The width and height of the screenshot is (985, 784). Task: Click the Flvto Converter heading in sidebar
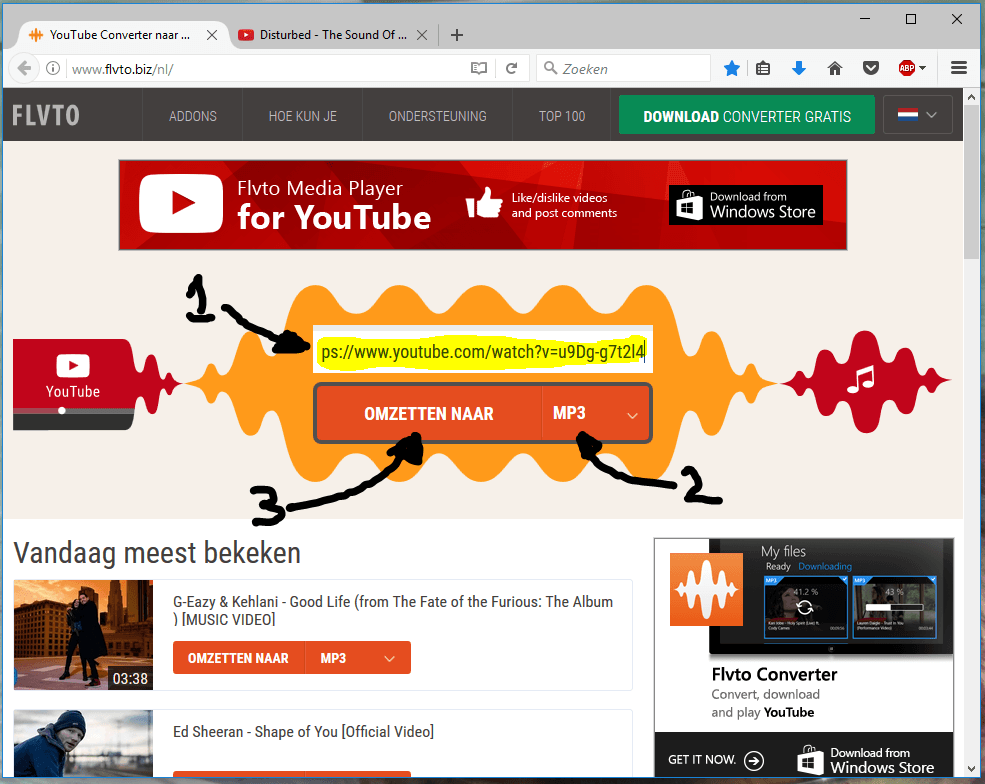pyautogui.click(x=774, y=675)
